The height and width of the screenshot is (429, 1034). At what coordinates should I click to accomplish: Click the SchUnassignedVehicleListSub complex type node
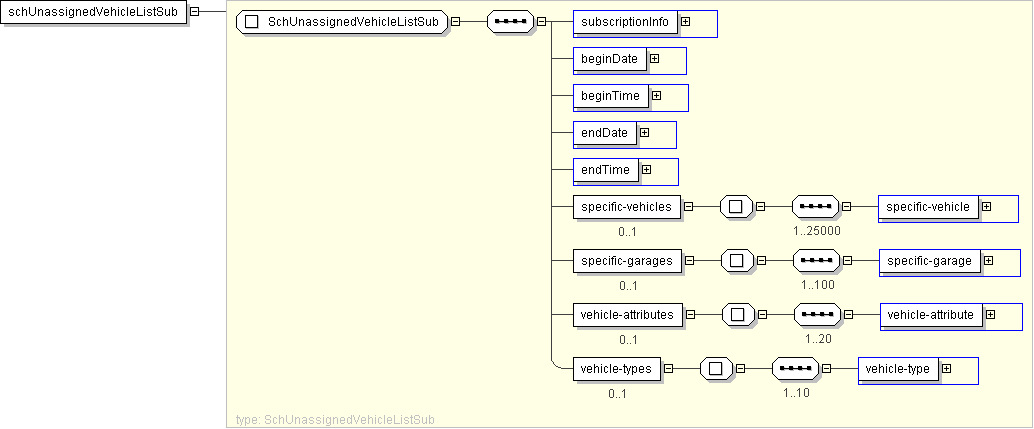[341, 22]
